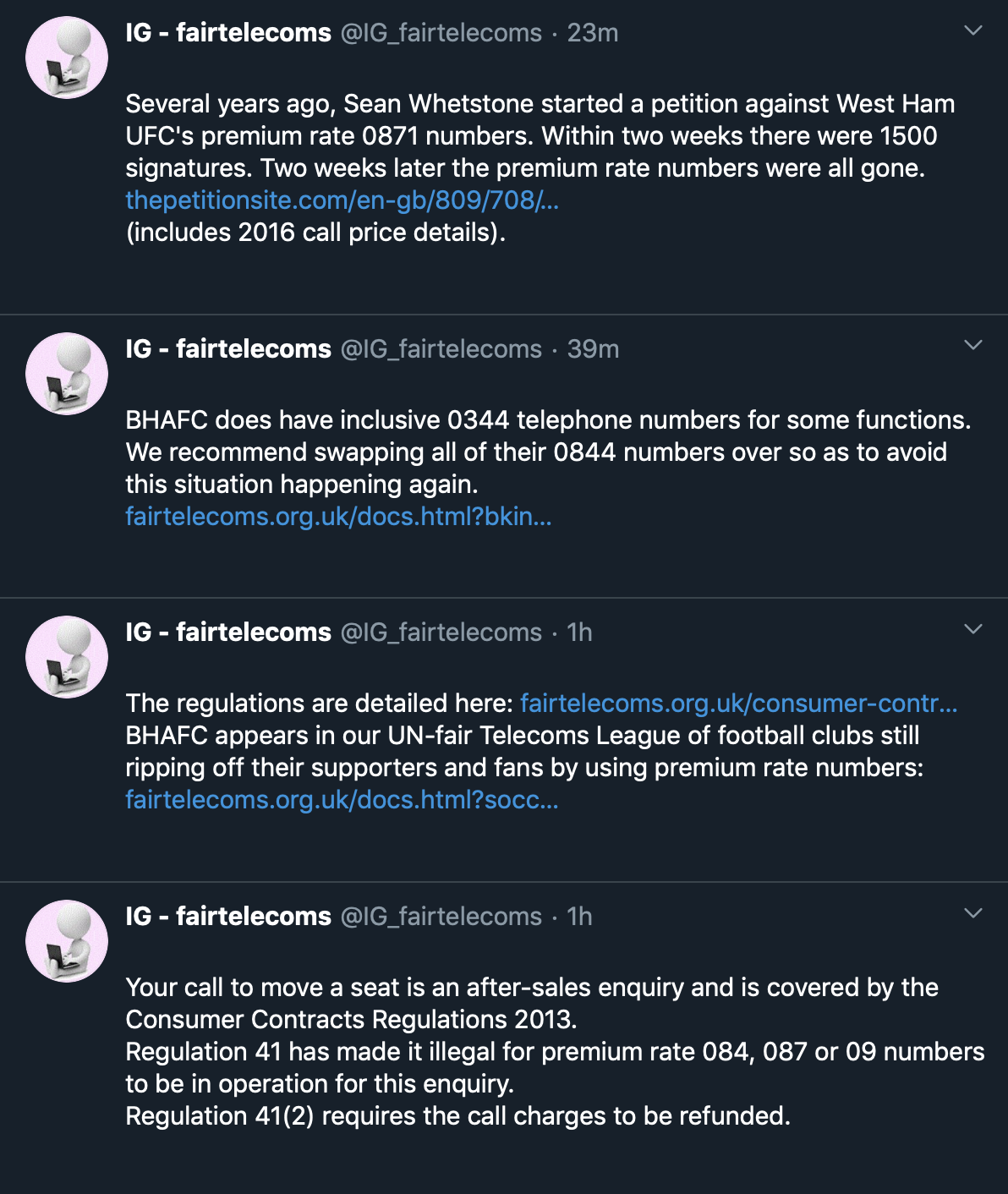Open the avatar on the BHAFC 0344 numbers tweet
The image size is (1008, 1194).
(x=67, y=374)
